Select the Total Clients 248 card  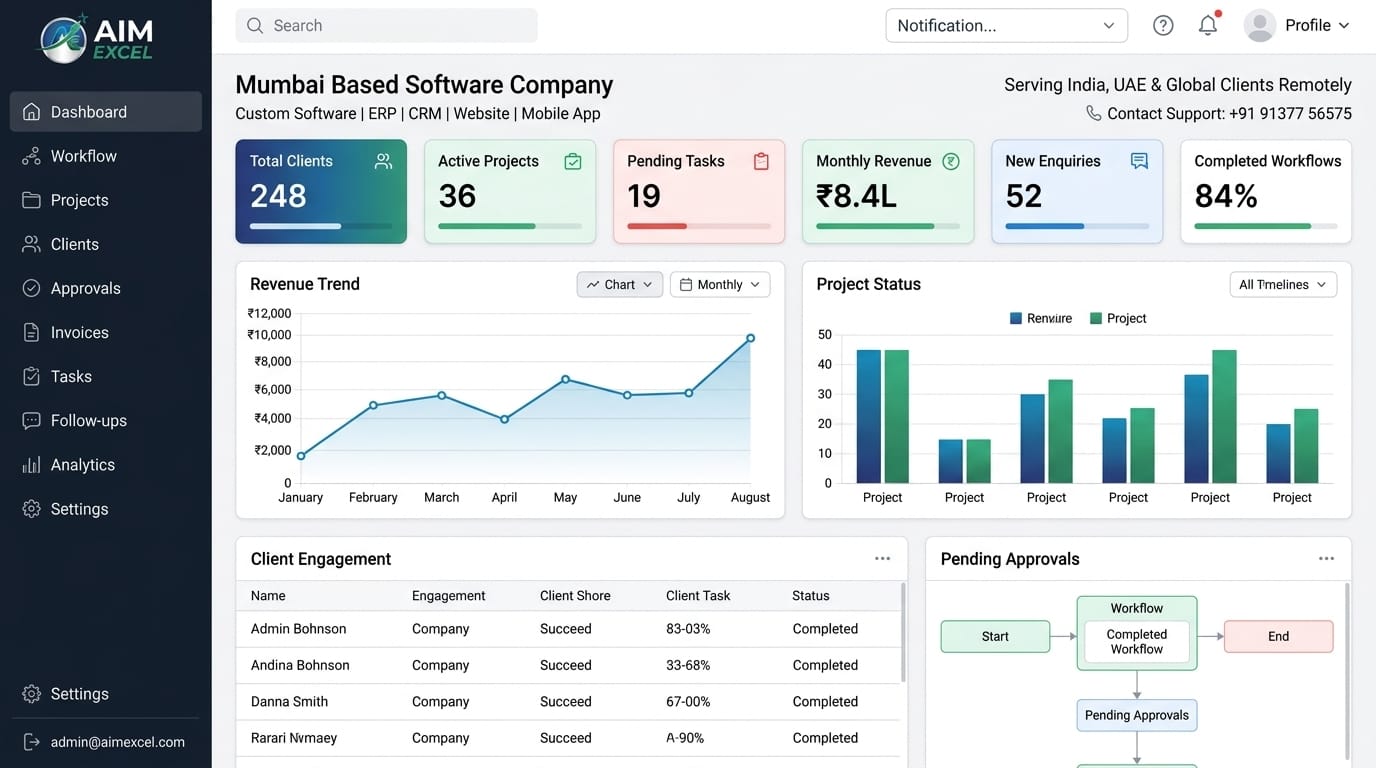click(321, 191)
